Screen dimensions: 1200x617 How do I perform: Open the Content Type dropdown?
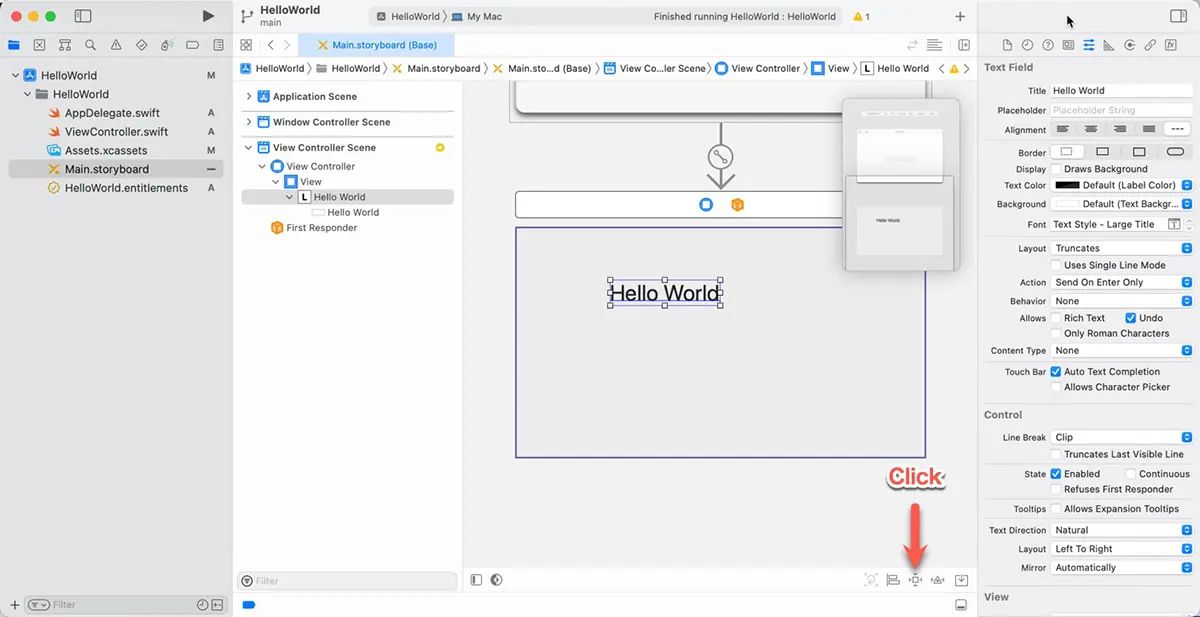1122,351
